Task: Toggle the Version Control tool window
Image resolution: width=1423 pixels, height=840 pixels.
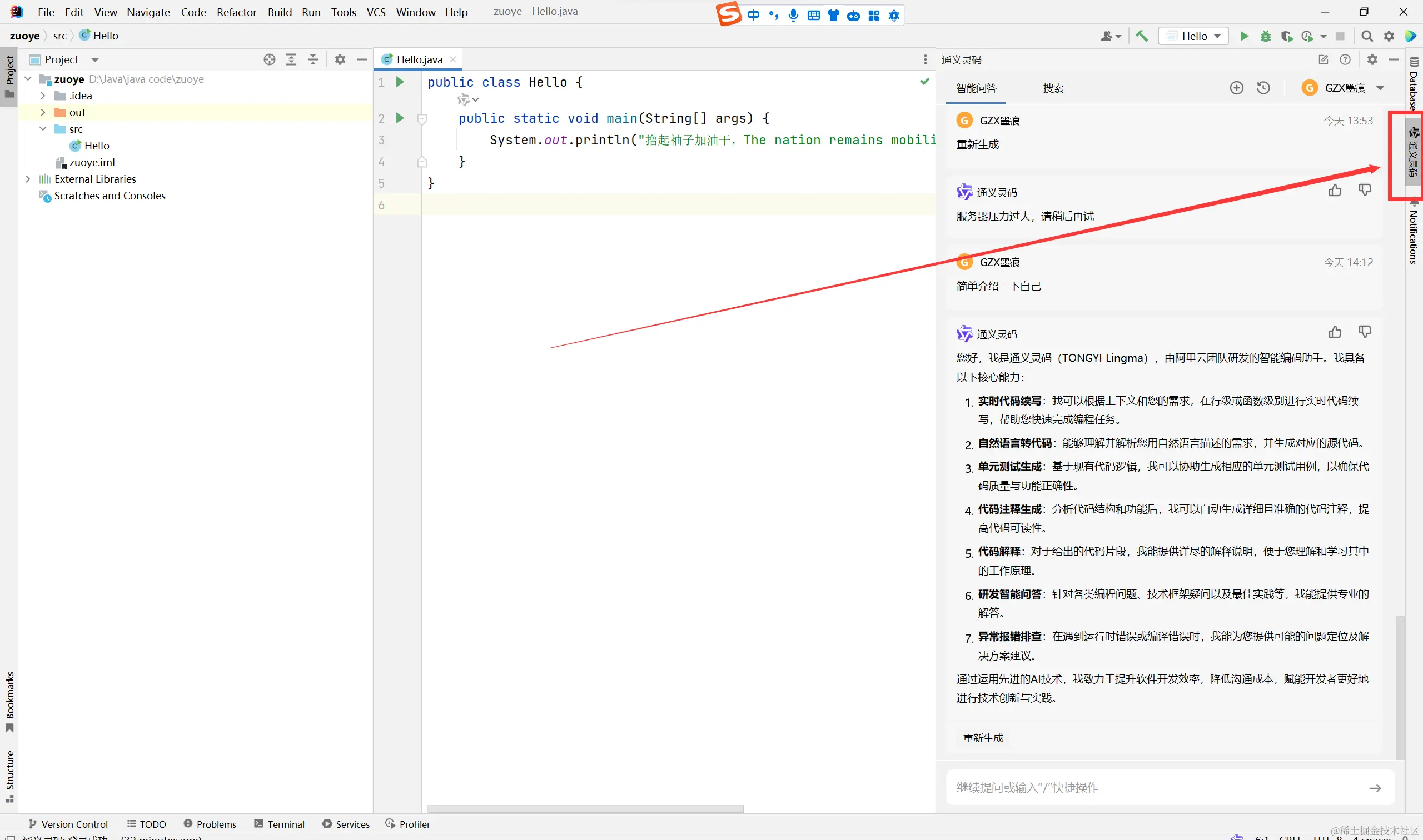Action: tap(68, 824)
